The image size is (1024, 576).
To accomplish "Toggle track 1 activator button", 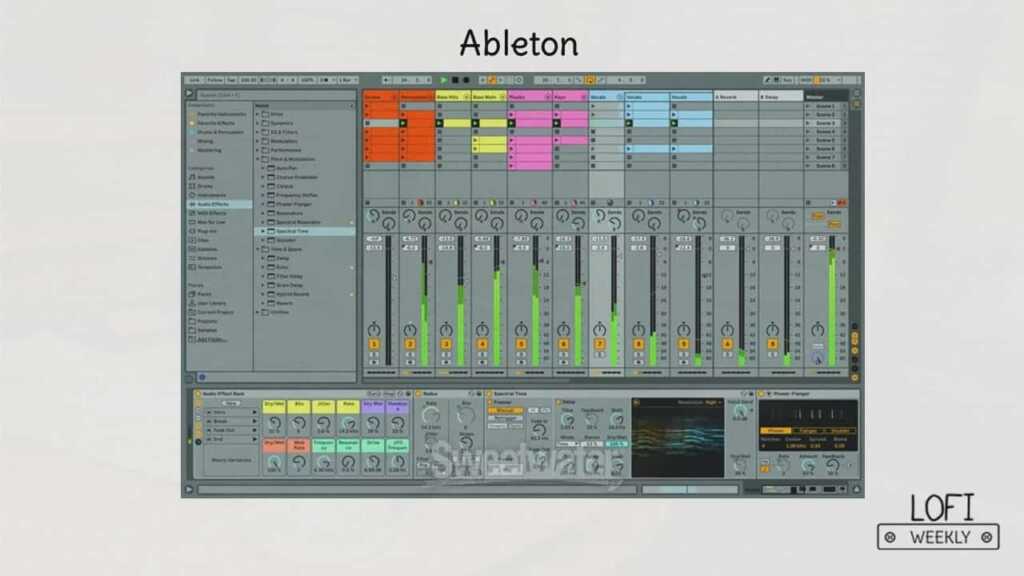I will tap(373, 344).
